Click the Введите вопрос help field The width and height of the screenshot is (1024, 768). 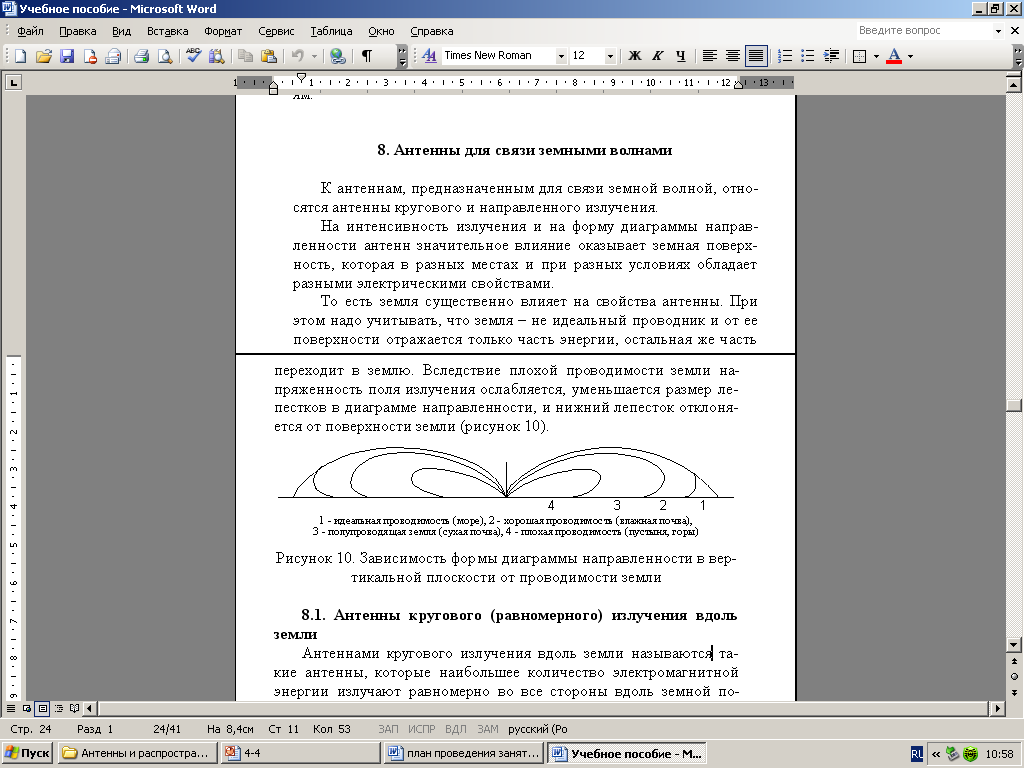(923, 30)
